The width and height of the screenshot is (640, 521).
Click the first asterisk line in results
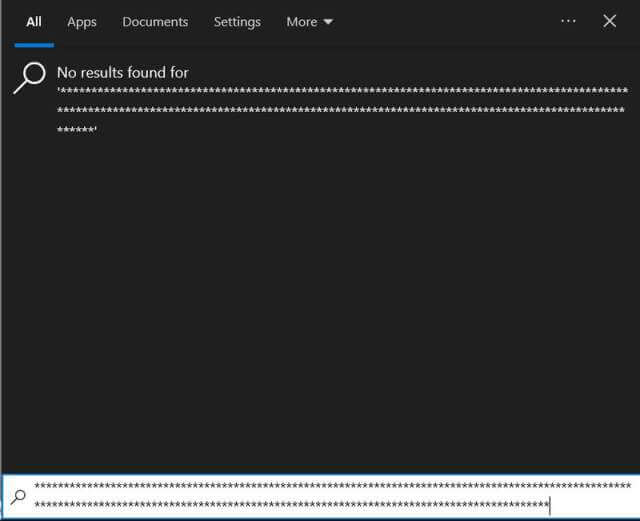(342, 92)
